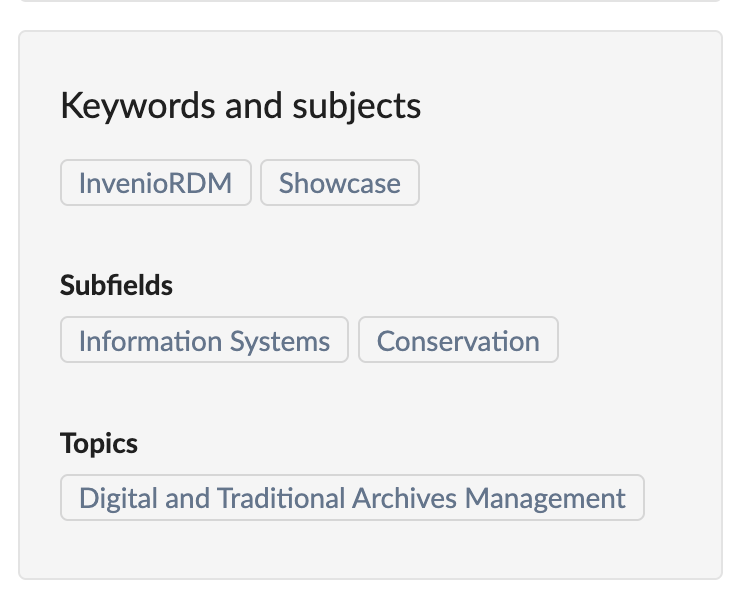The width and height of the screenshot is (752, 602).
Task: Click the Subfields section label
Action: point(116,285)
